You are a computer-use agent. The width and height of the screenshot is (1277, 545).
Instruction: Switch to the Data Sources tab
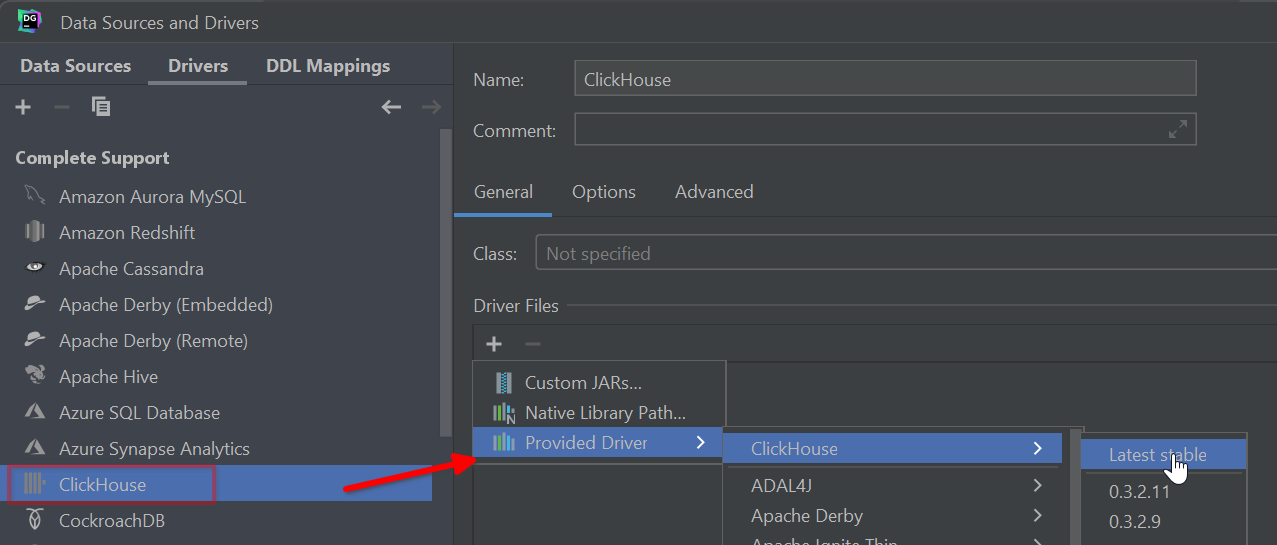click(76, 66)
